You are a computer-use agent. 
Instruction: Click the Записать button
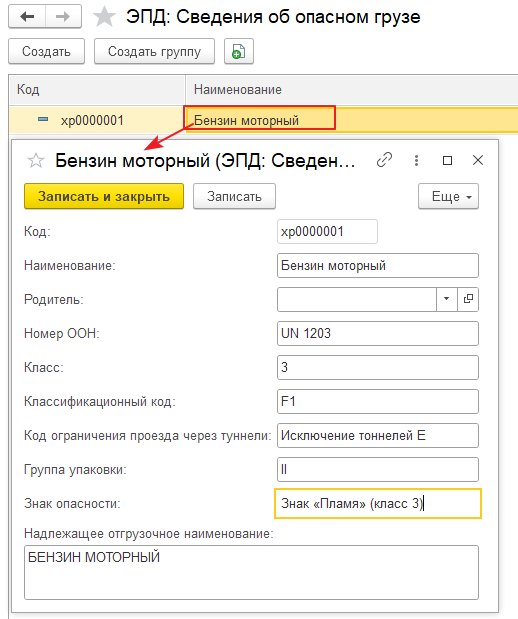(x=234, y=196)
